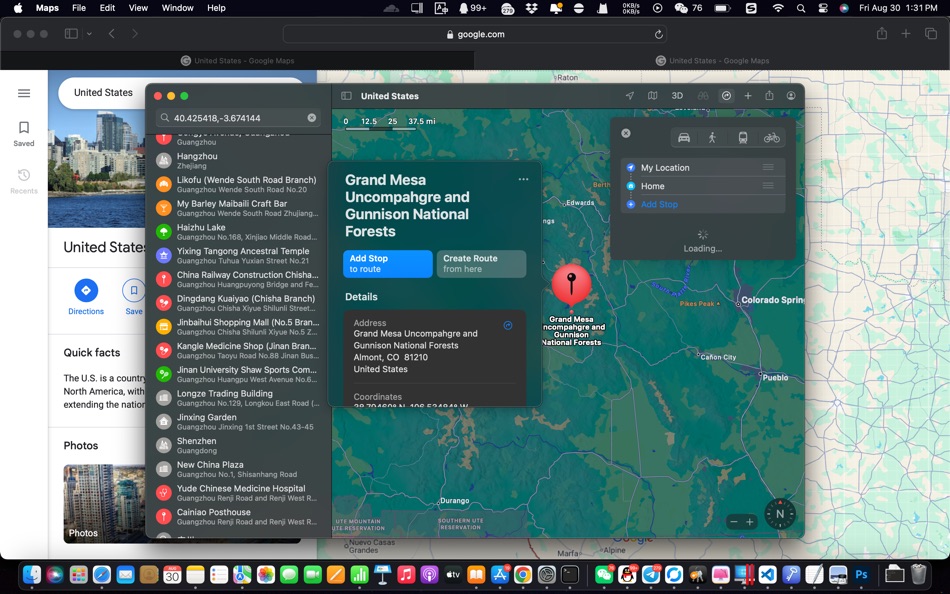Open the Window menu
This screenshot has height=594, width=950.
(x=177, y=8)
